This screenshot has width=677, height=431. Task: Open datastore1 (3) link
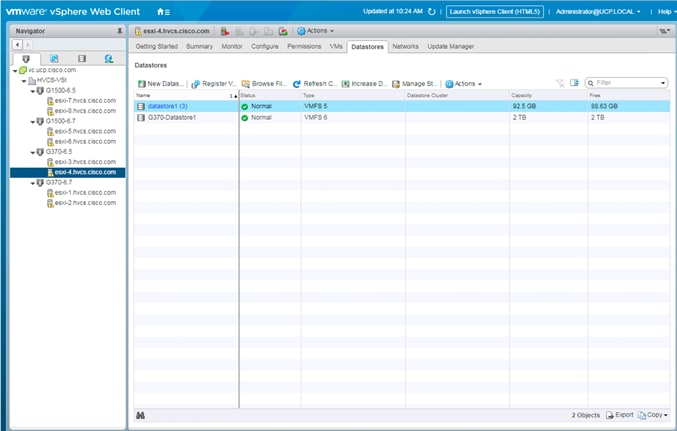(x=168, y=106)
